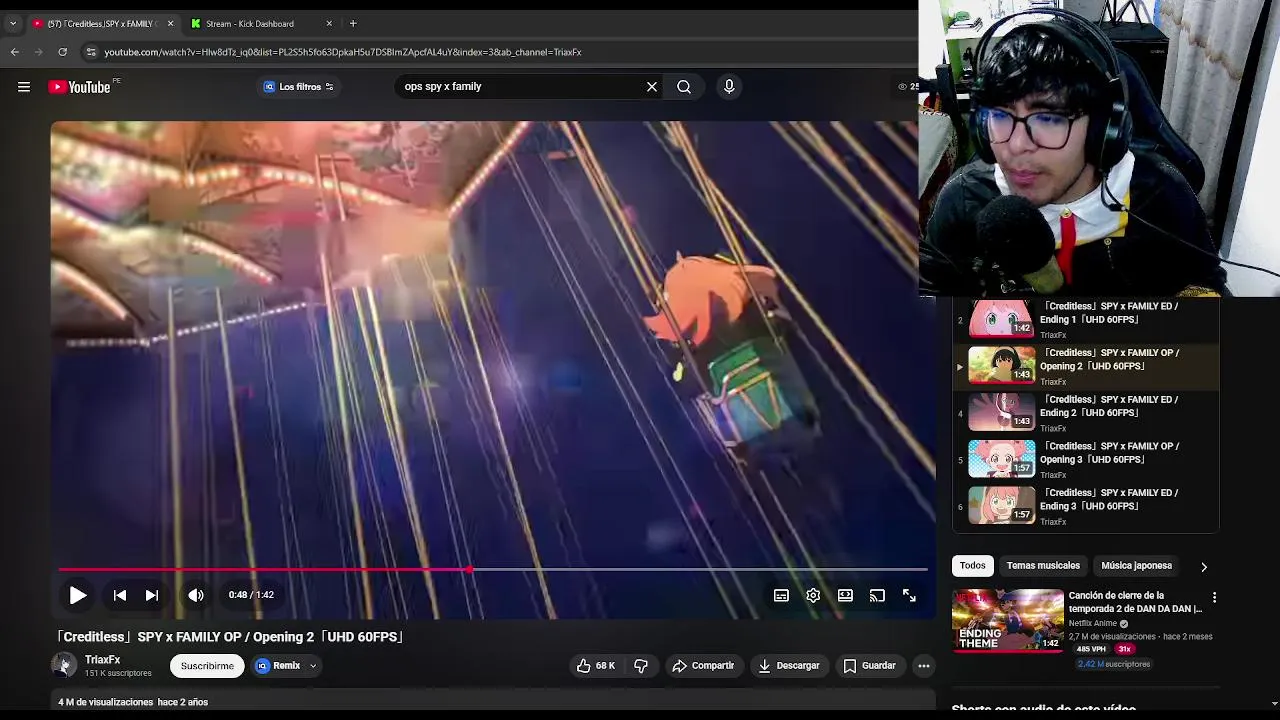Toggle subtitles with the captions icon
The width and height of the screenshot is (1280, 720).
(781, 595)
